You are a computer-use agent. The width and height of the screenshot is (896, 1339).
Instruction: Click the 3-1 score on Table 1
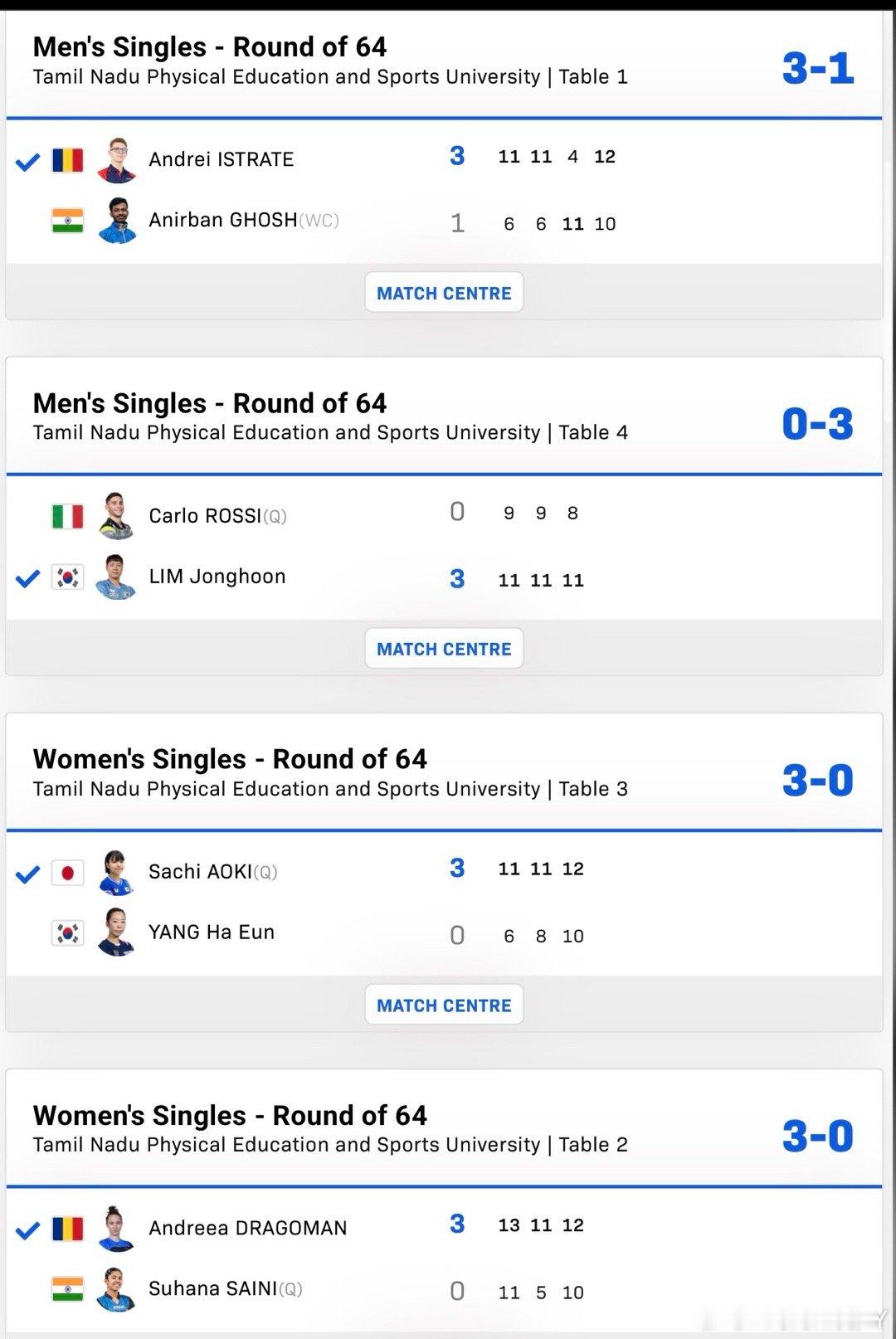pos(818,68)
